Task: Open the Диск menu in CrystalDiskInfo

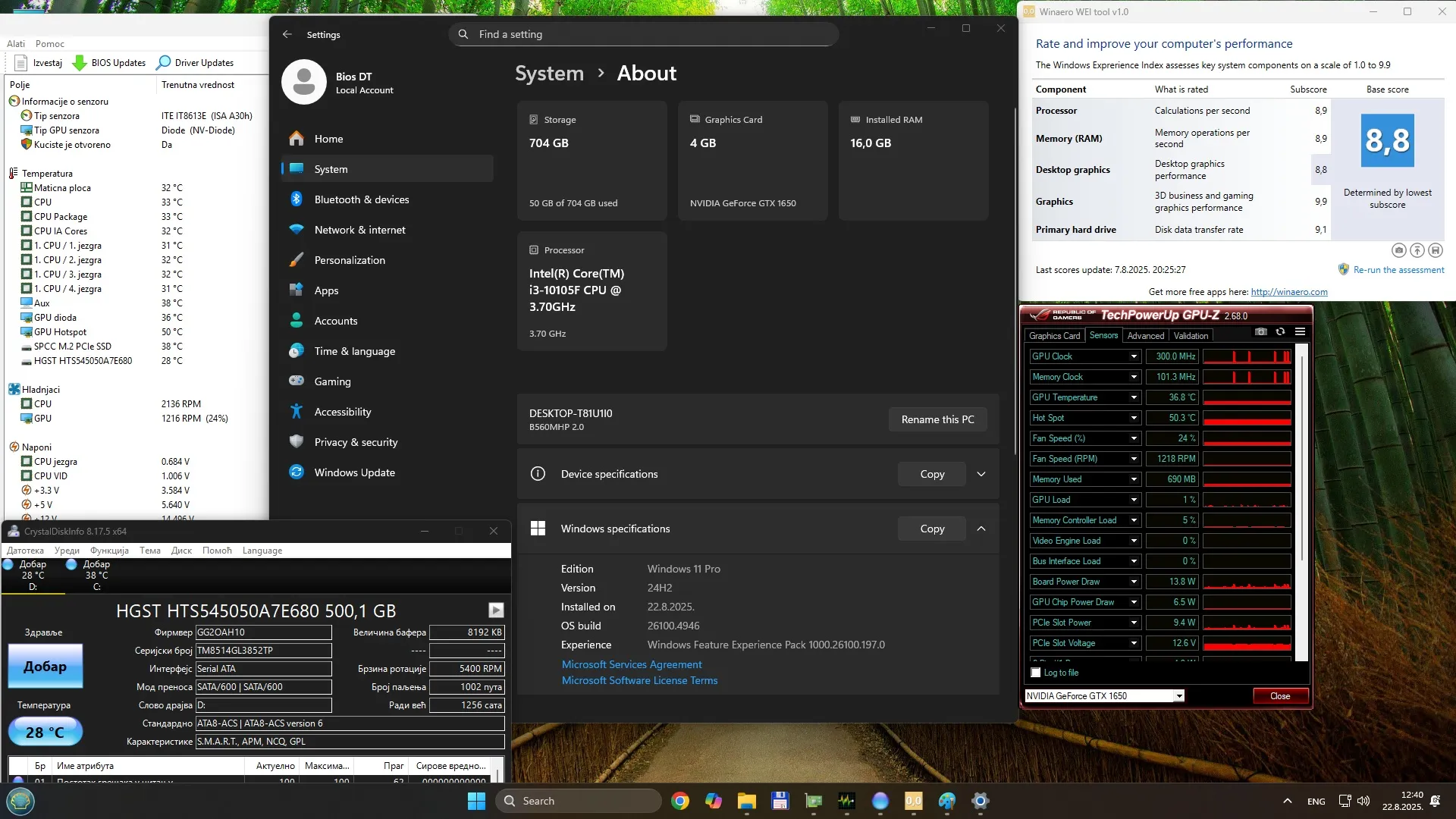Action: coord(181,551)
